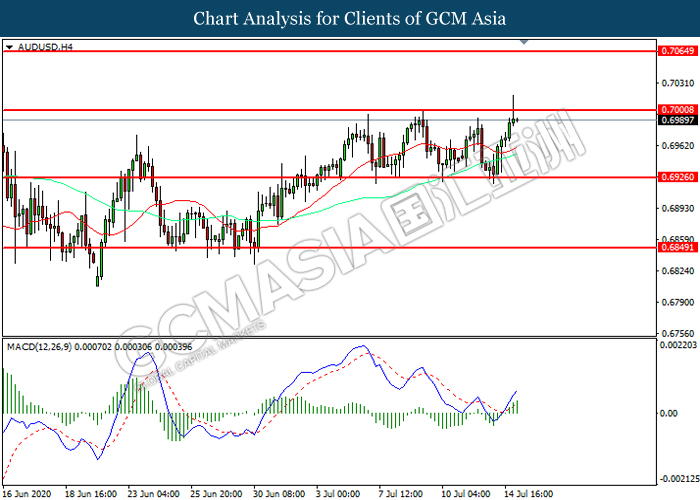Click the -0.002123 MACD scale value
The height and width of the screenshot is (500, 700).
(x=675, y=479)
